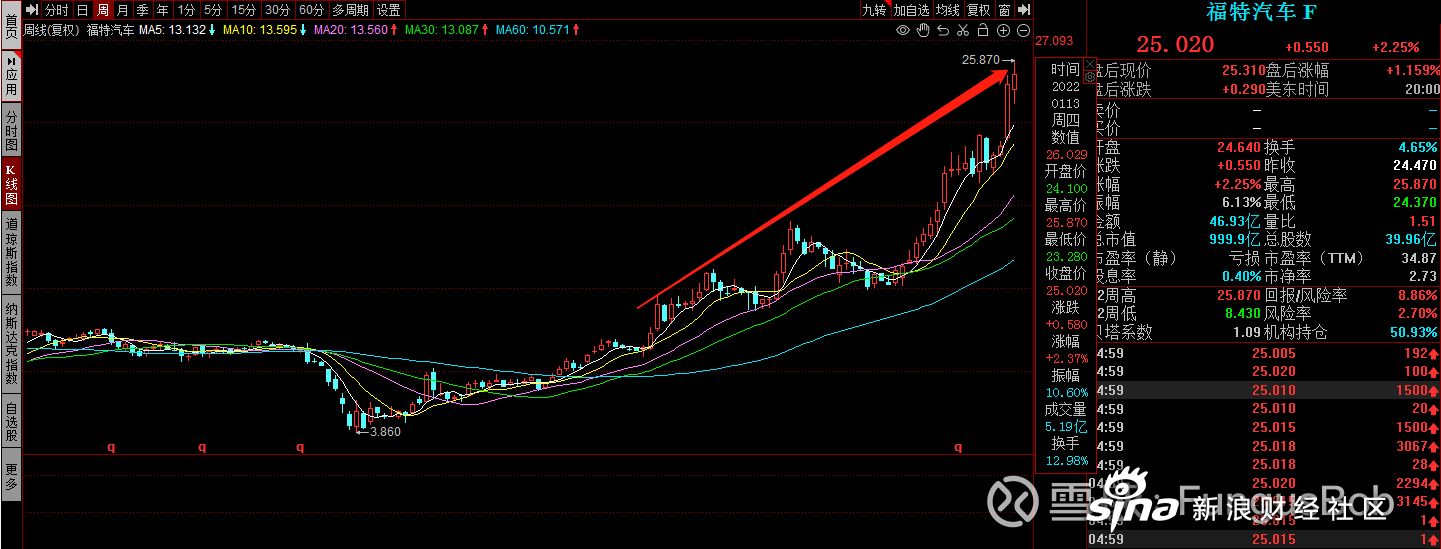Open the 多周期 multi-period view
Screen dimensions: 1441x549
pyautogui.click(x=350, y=10)
